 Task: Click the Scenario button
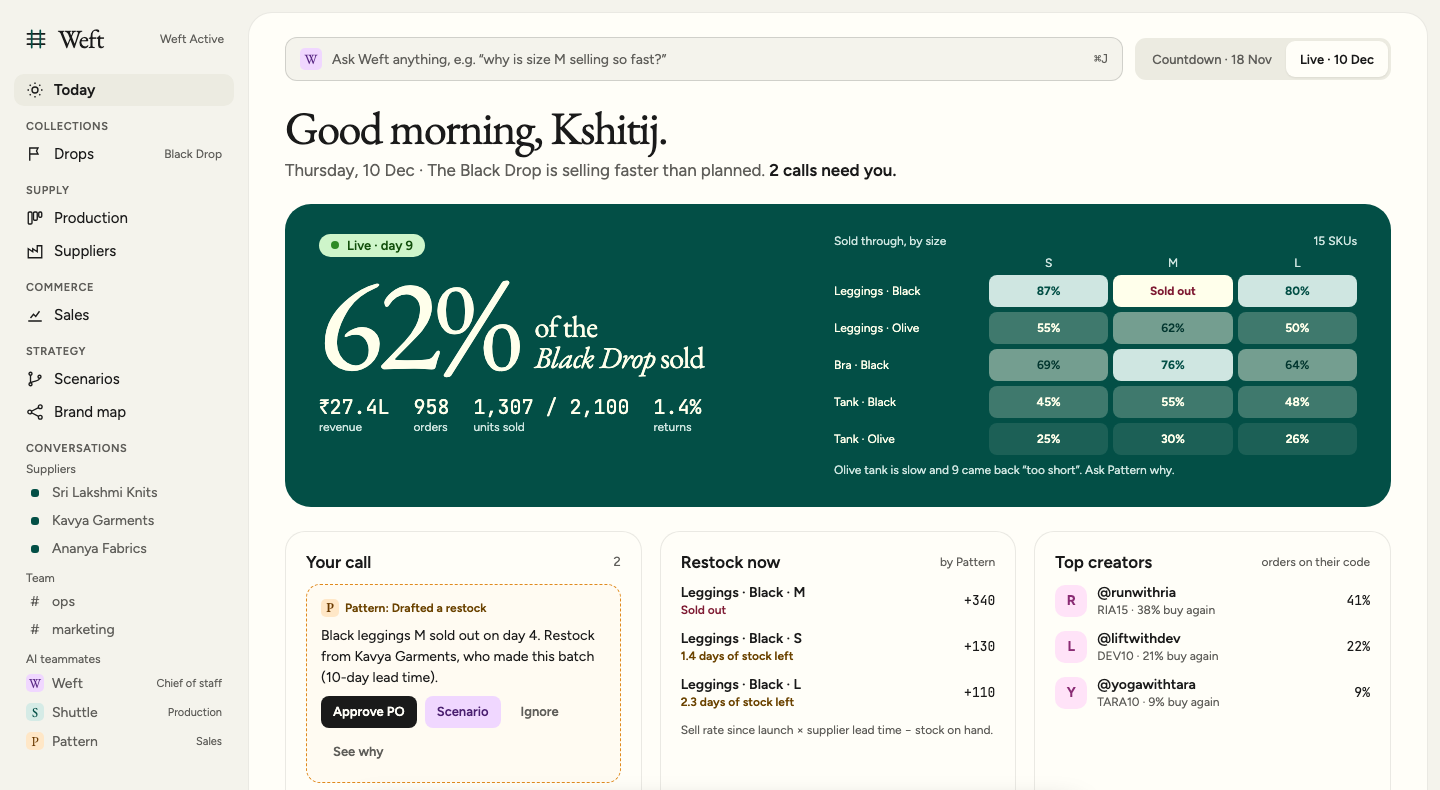(x=463, y=712)
